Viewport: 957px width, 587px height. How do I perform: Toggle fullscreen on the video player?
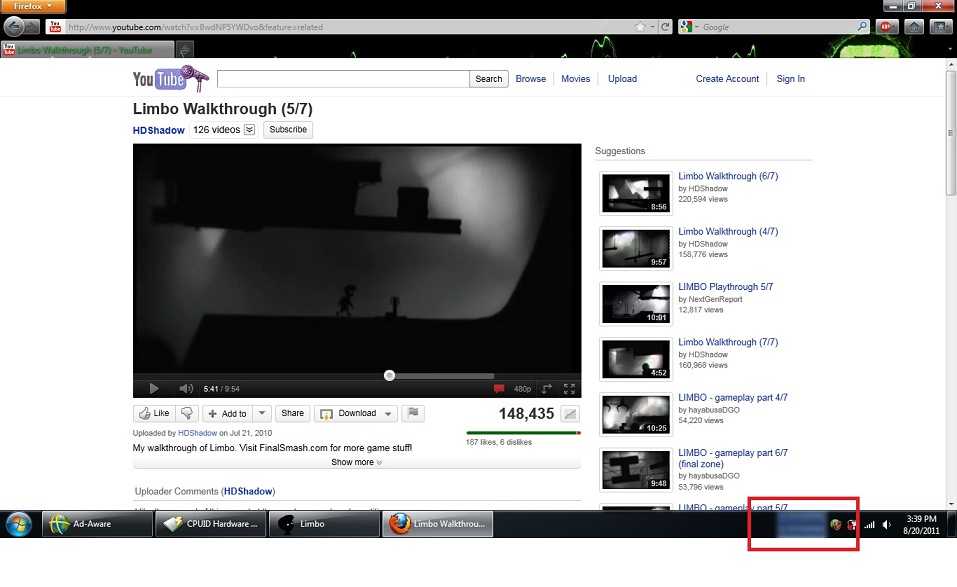tap(569, 389)
